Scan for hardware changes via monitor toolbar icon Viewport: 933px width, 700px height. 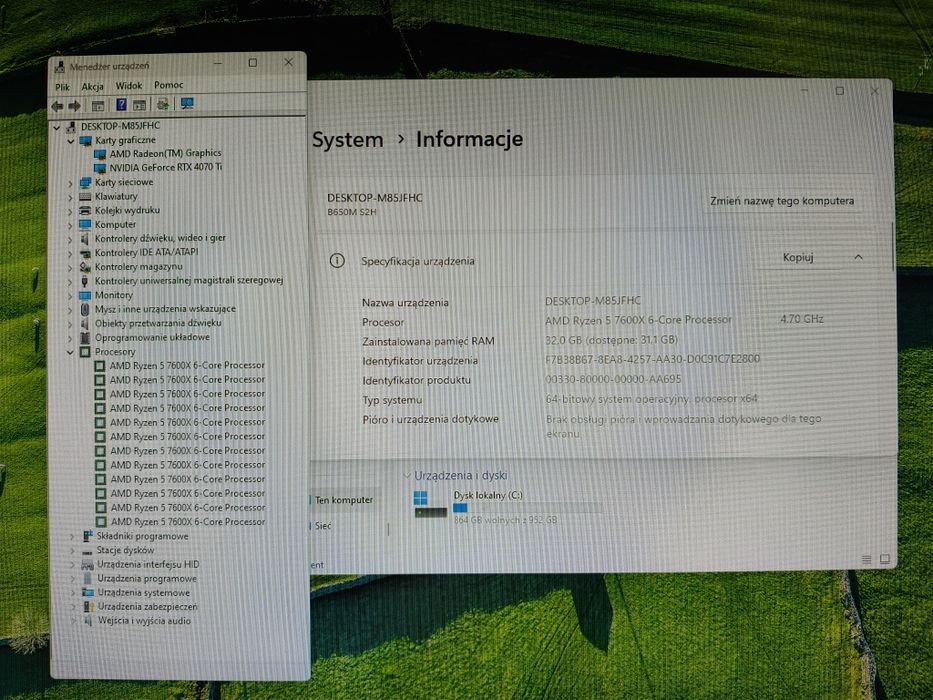(187, 104)
